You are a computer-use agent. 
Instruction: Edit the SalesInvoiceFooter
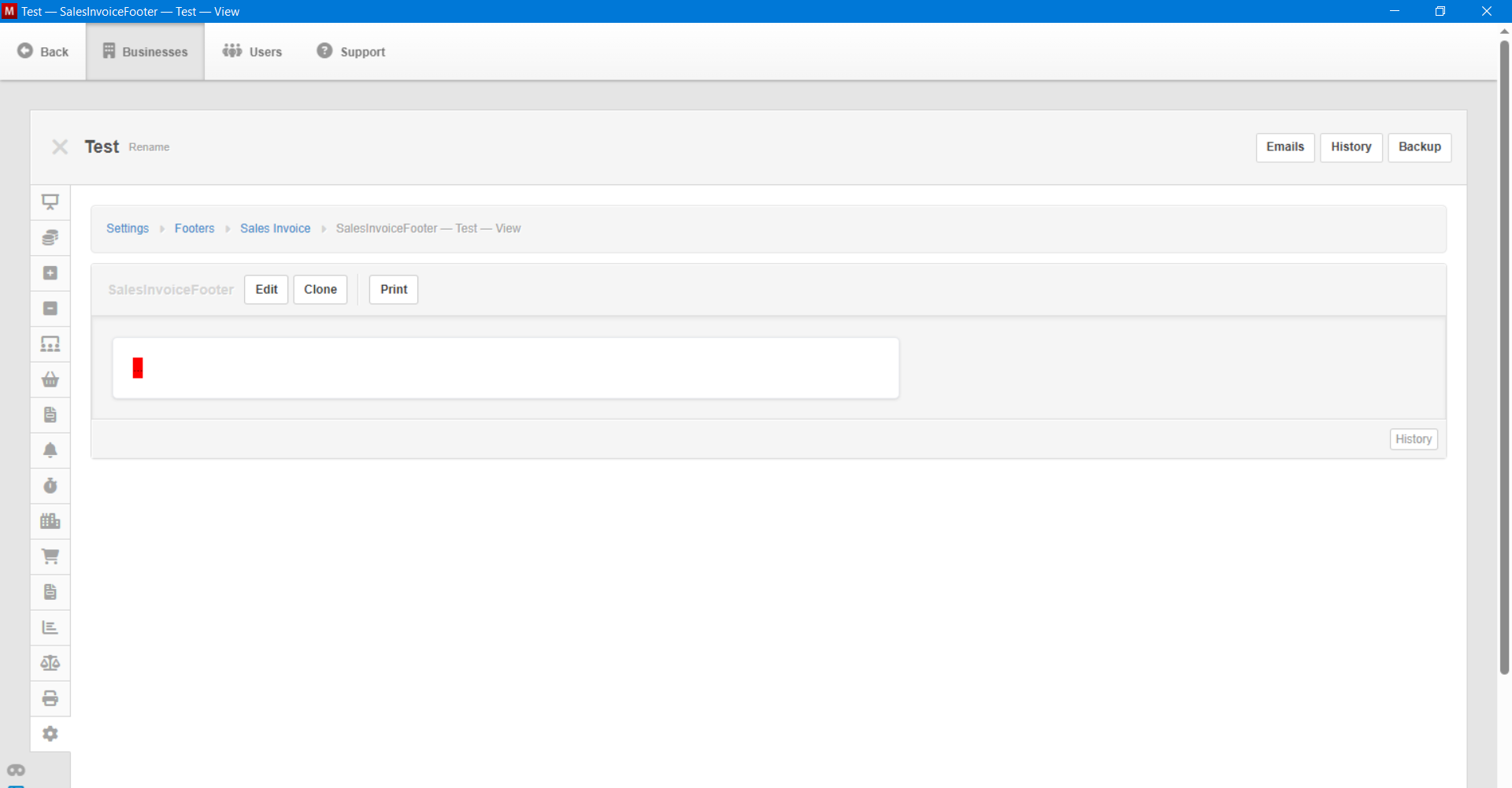[266, 290]
